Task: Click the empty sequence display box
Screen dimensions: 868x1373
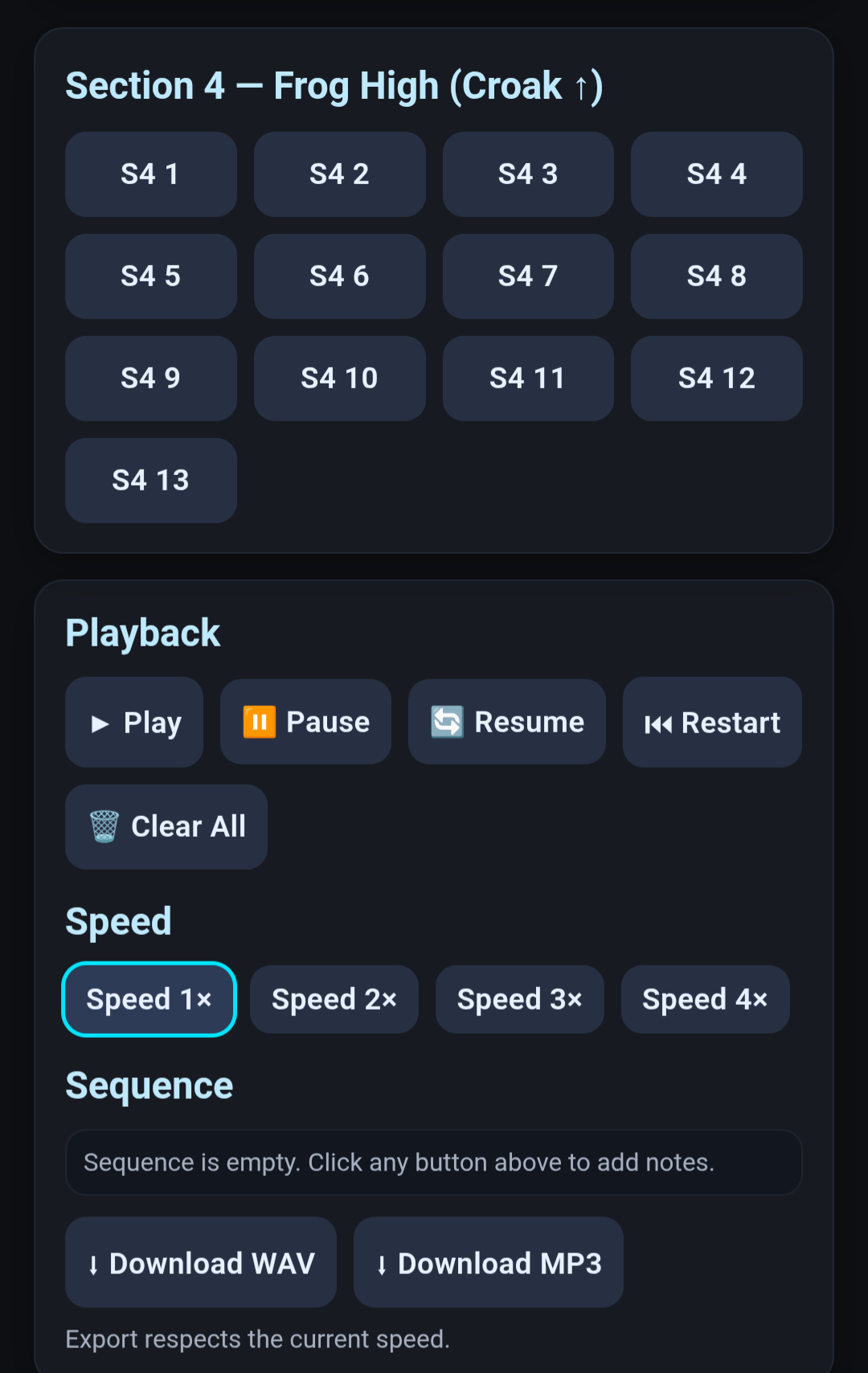Action: click(x=434, y=1162)
